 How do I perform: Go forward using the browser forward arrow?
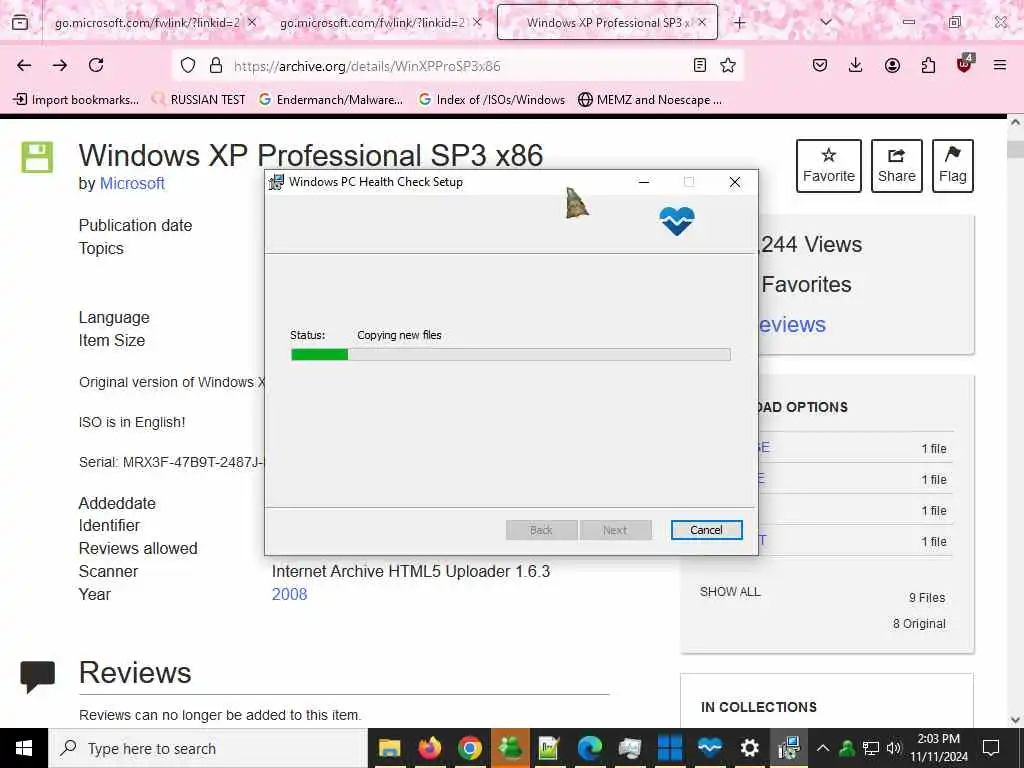tap(60, 65)
